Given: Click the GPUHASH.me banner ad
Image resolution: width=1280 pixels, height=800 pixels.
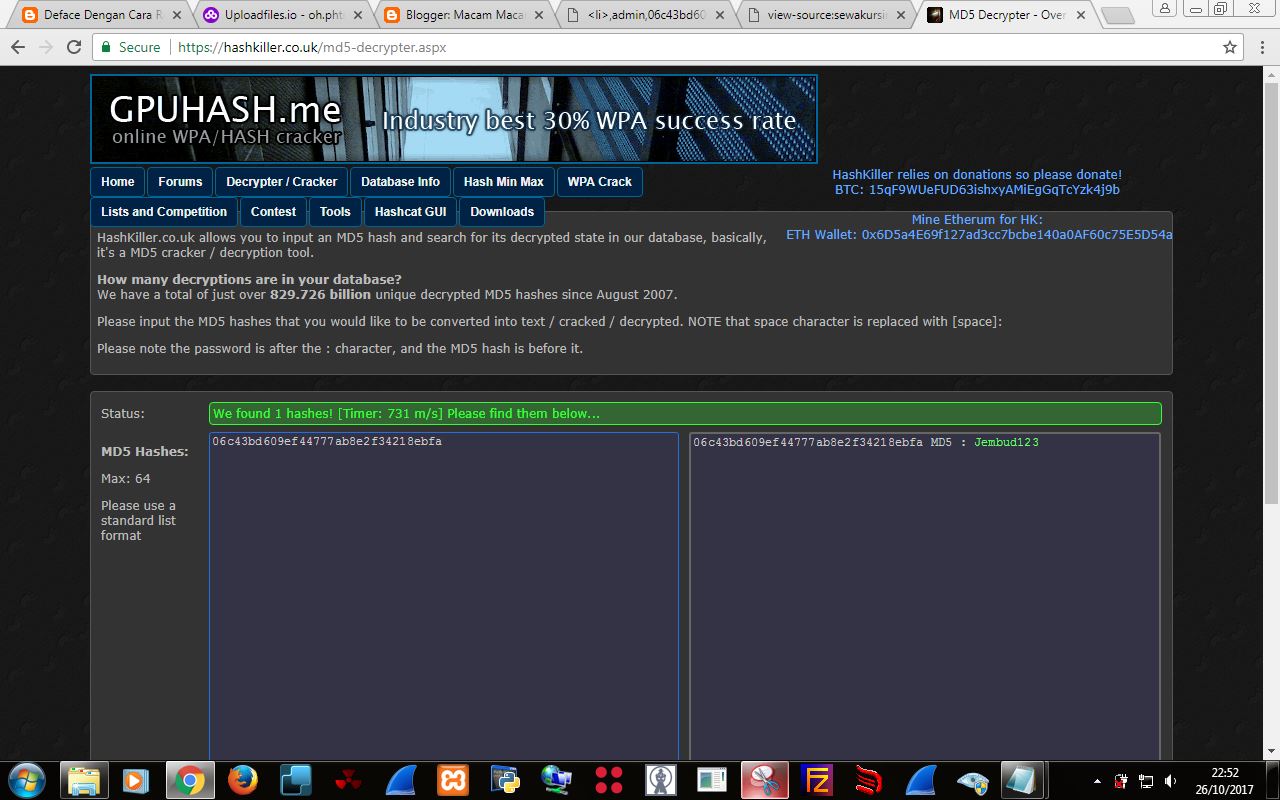Looking at the screenshot, I should [454, 119].
